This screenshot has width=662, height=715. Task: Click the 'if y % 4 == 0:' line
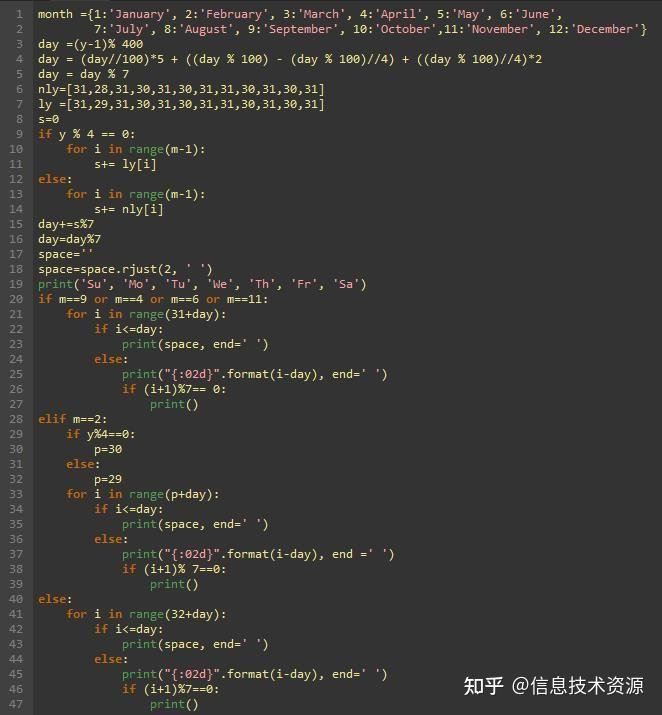87,134
